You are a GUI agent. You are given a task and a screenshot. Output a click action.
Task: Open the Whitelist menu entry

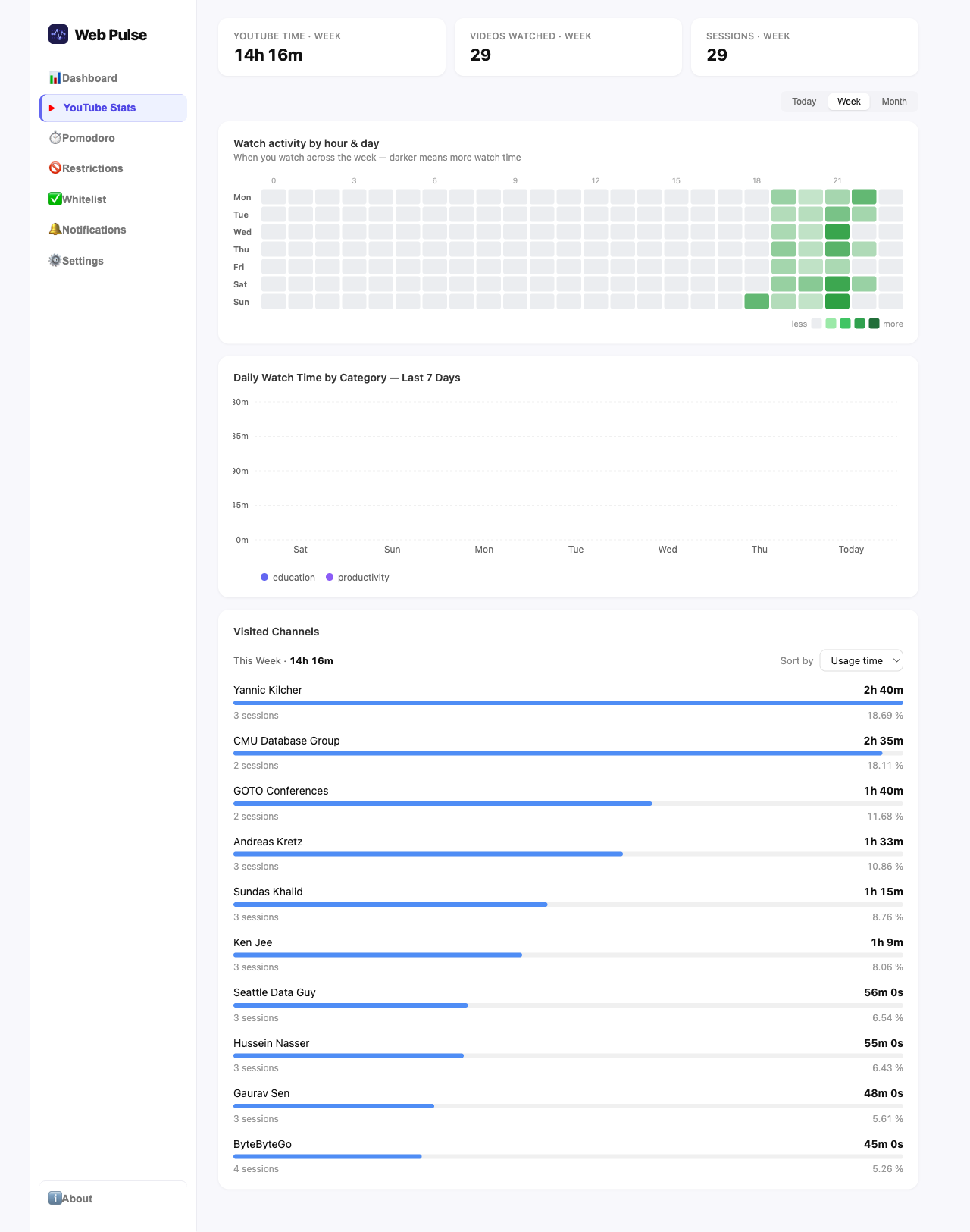[113, 199]
